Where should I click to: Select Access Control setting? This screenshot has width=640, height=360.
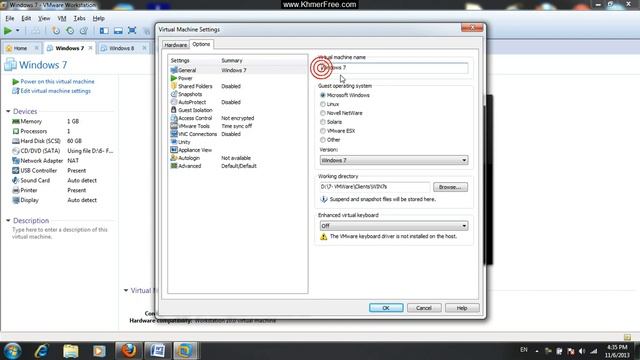click(238, 118)
